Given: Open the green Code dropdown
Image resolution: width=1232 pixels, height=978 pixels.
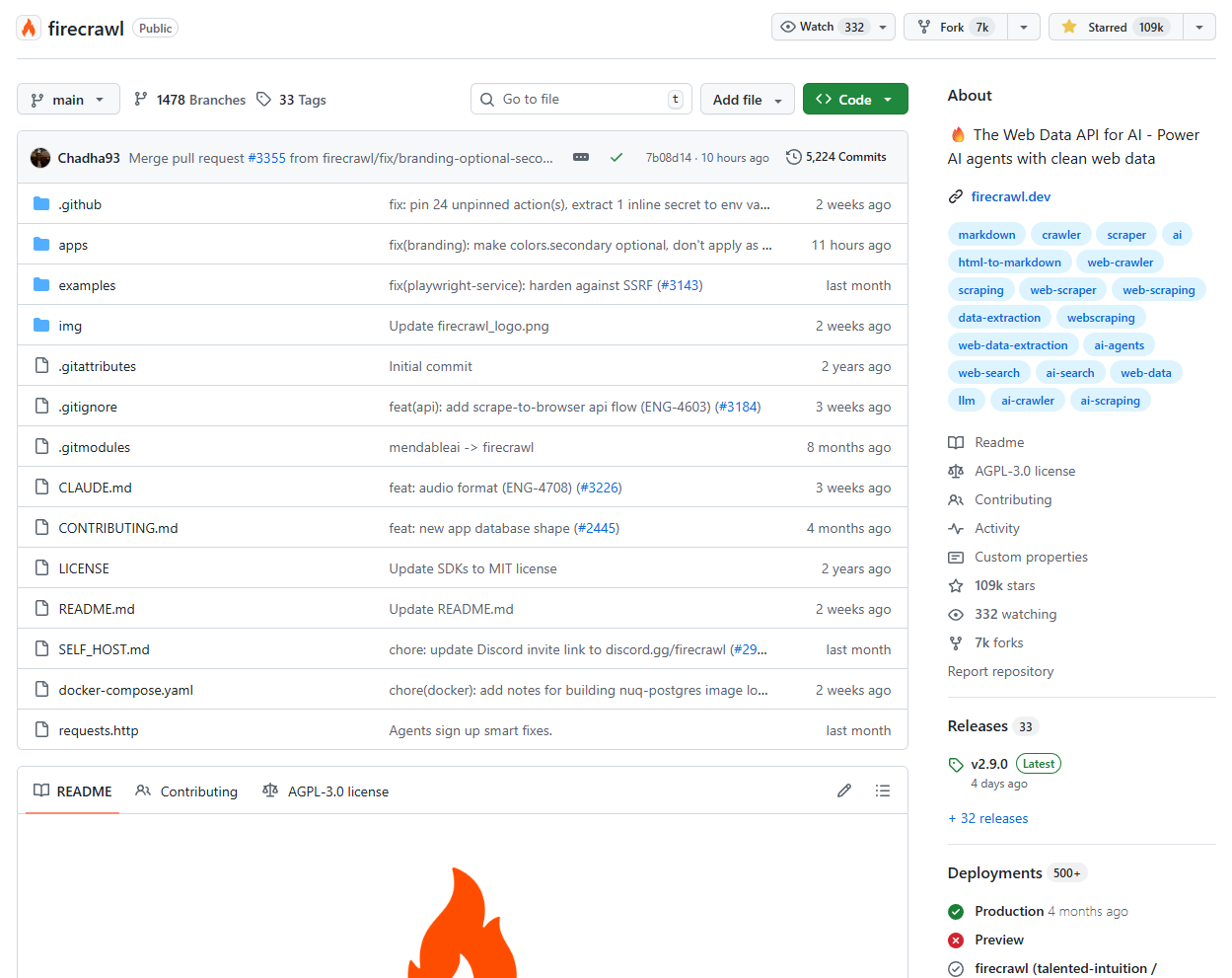Looking at the screenshot, I should click(x=855, y=99).
